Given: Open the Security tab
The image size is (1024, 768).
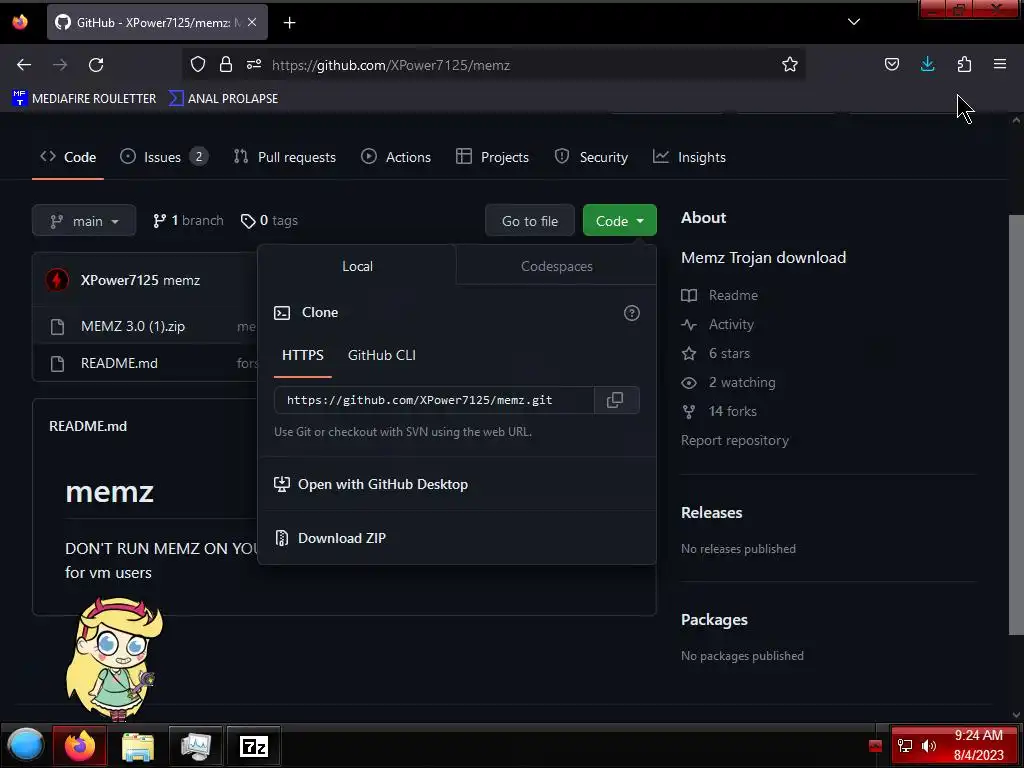Looking at the screenshot, I should click(591, 157).
